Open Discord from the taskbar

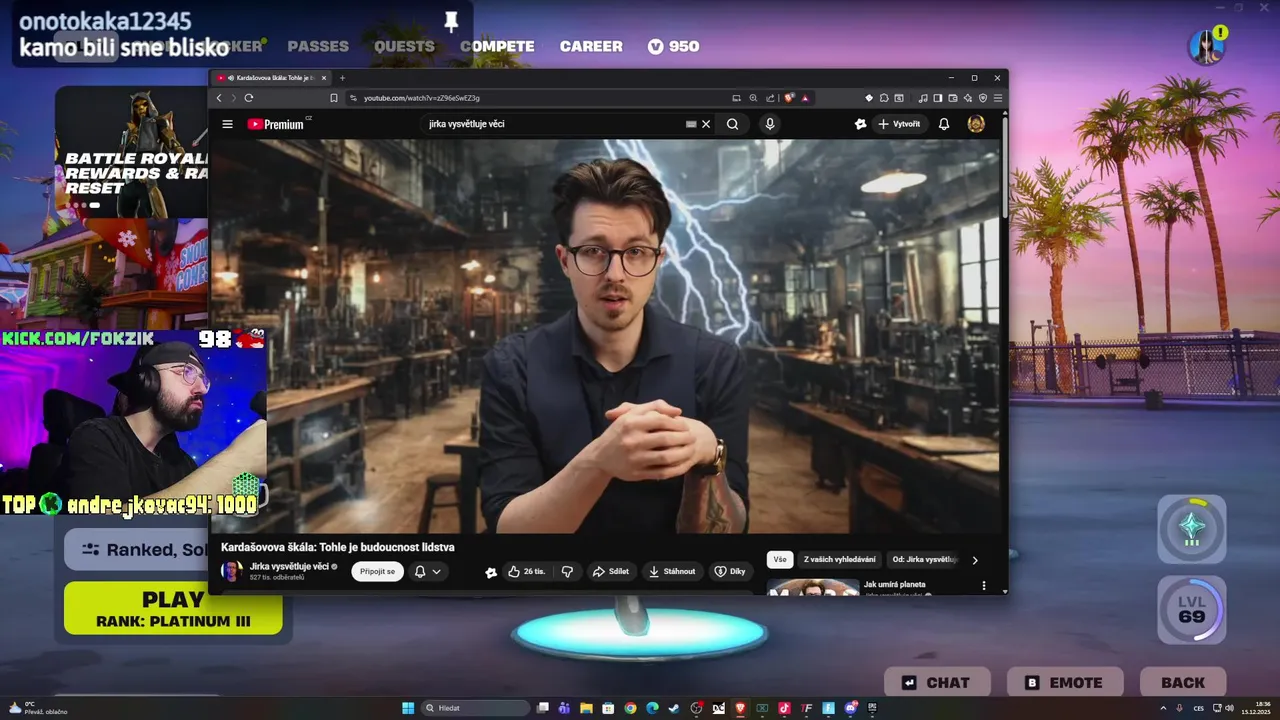tap(850, 708)
